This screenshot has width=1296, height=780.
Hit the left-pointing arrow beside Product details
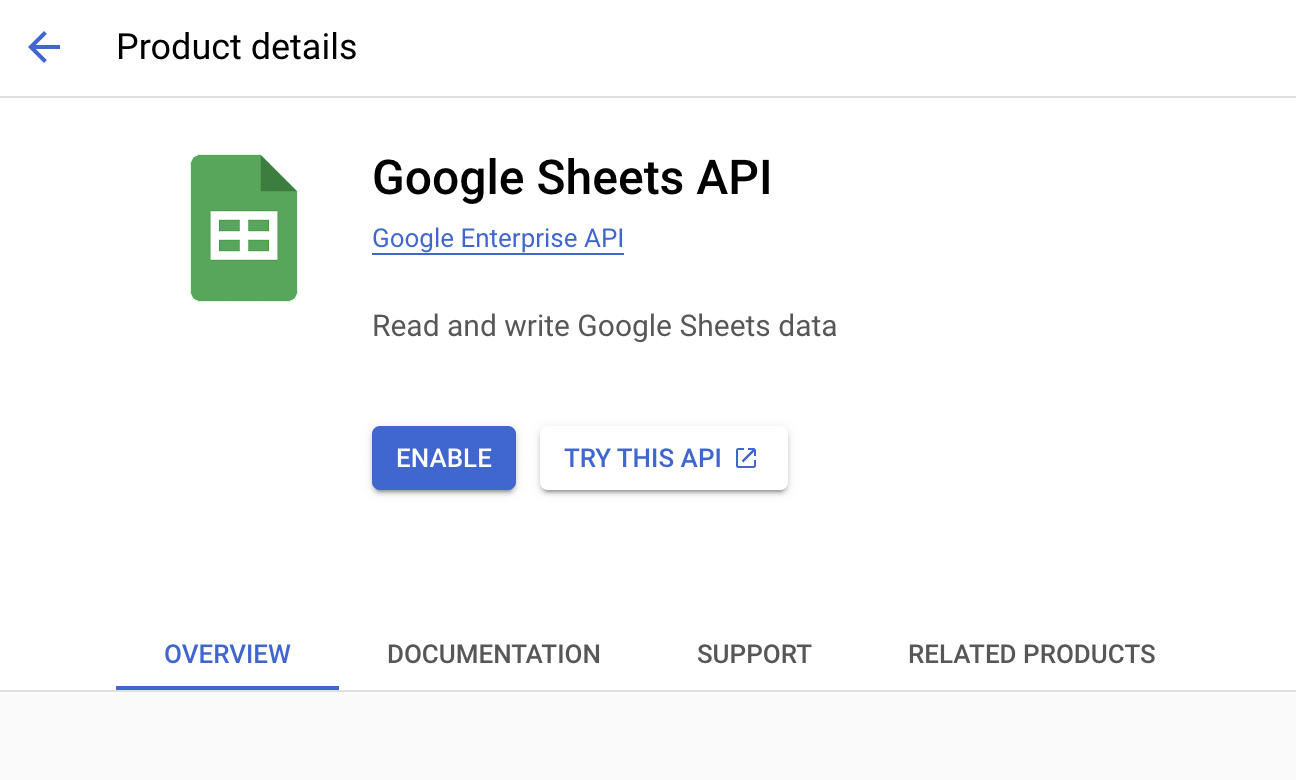pos(43,47)
